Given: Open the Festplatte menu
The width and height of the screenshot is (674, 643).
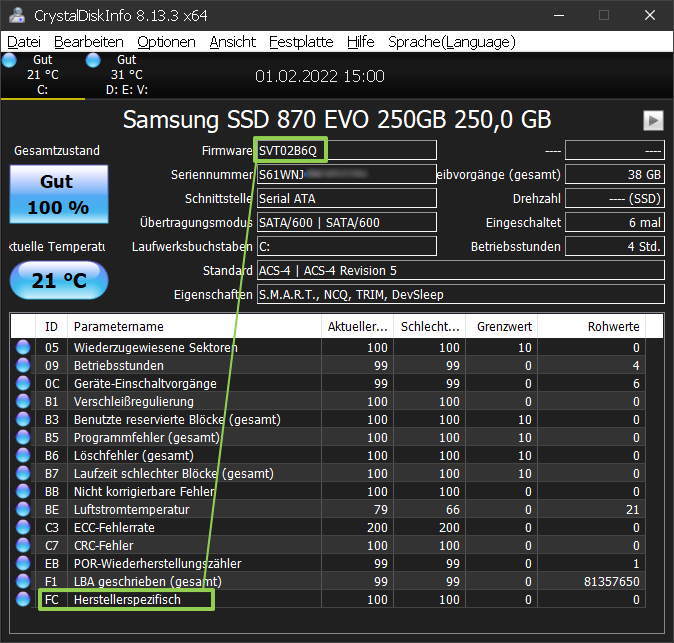Looking at the screenshot, I should coord(301,42).
